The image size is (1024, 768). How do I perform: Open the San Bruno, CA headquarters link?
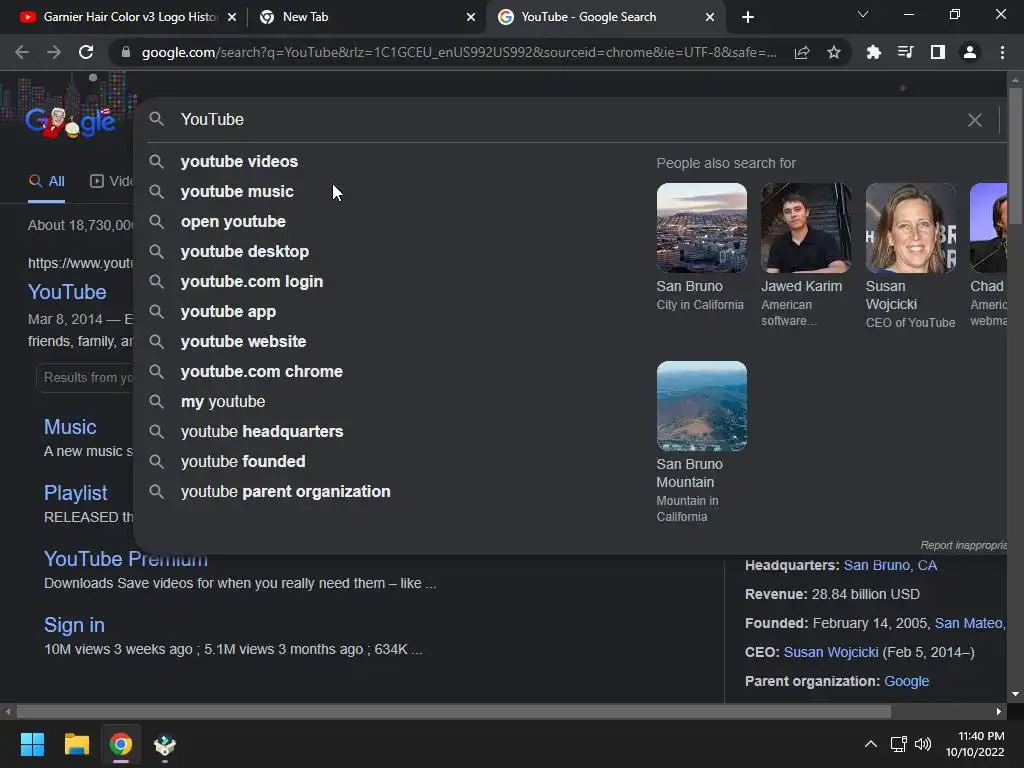point(890,566)
